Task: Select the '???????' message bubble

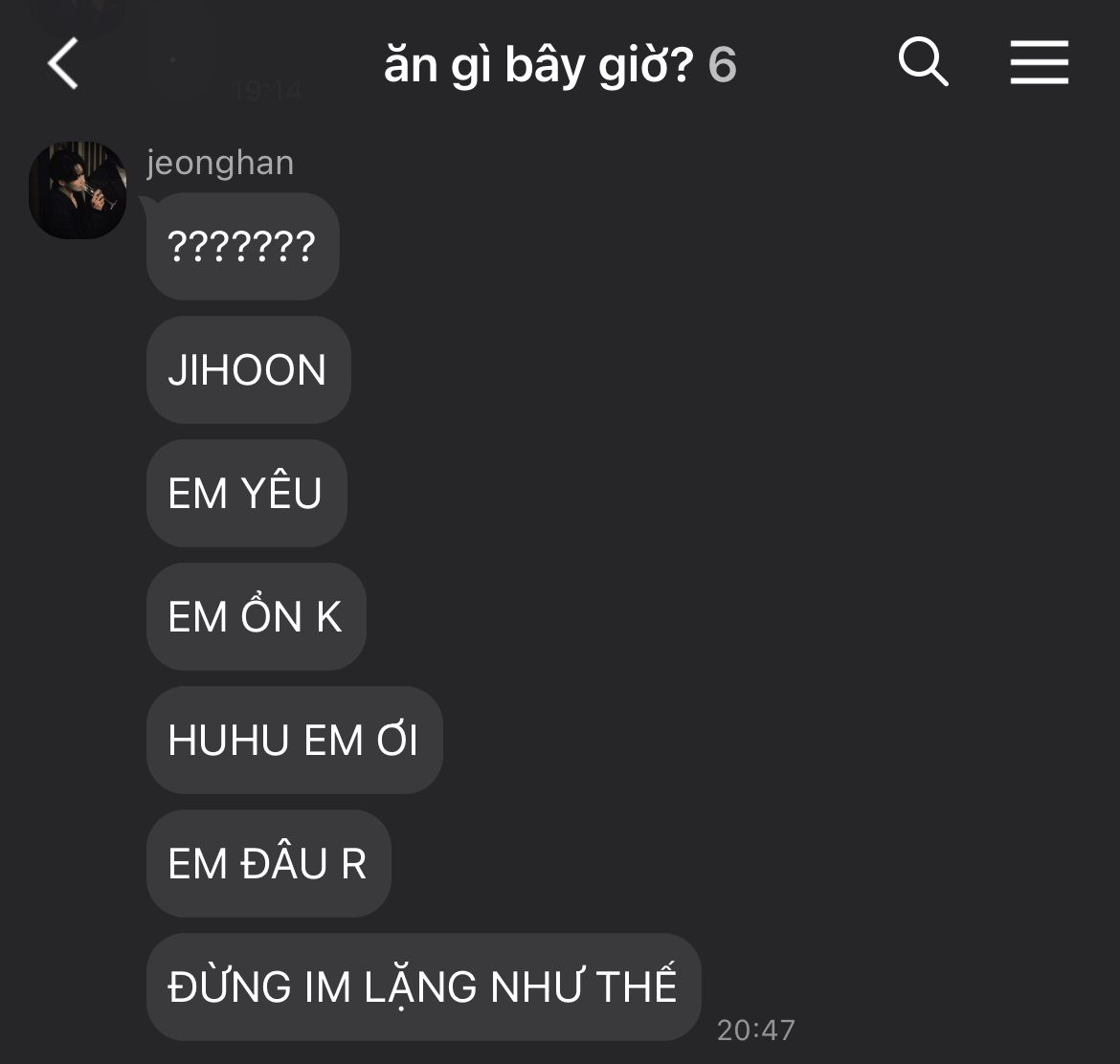Action: point(243,246)
